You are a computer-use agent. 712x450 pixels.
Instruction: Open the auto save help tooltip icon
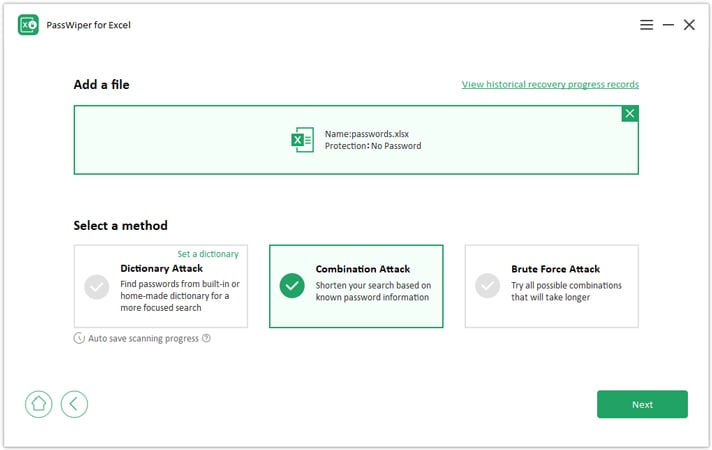(x=206, y=338)
